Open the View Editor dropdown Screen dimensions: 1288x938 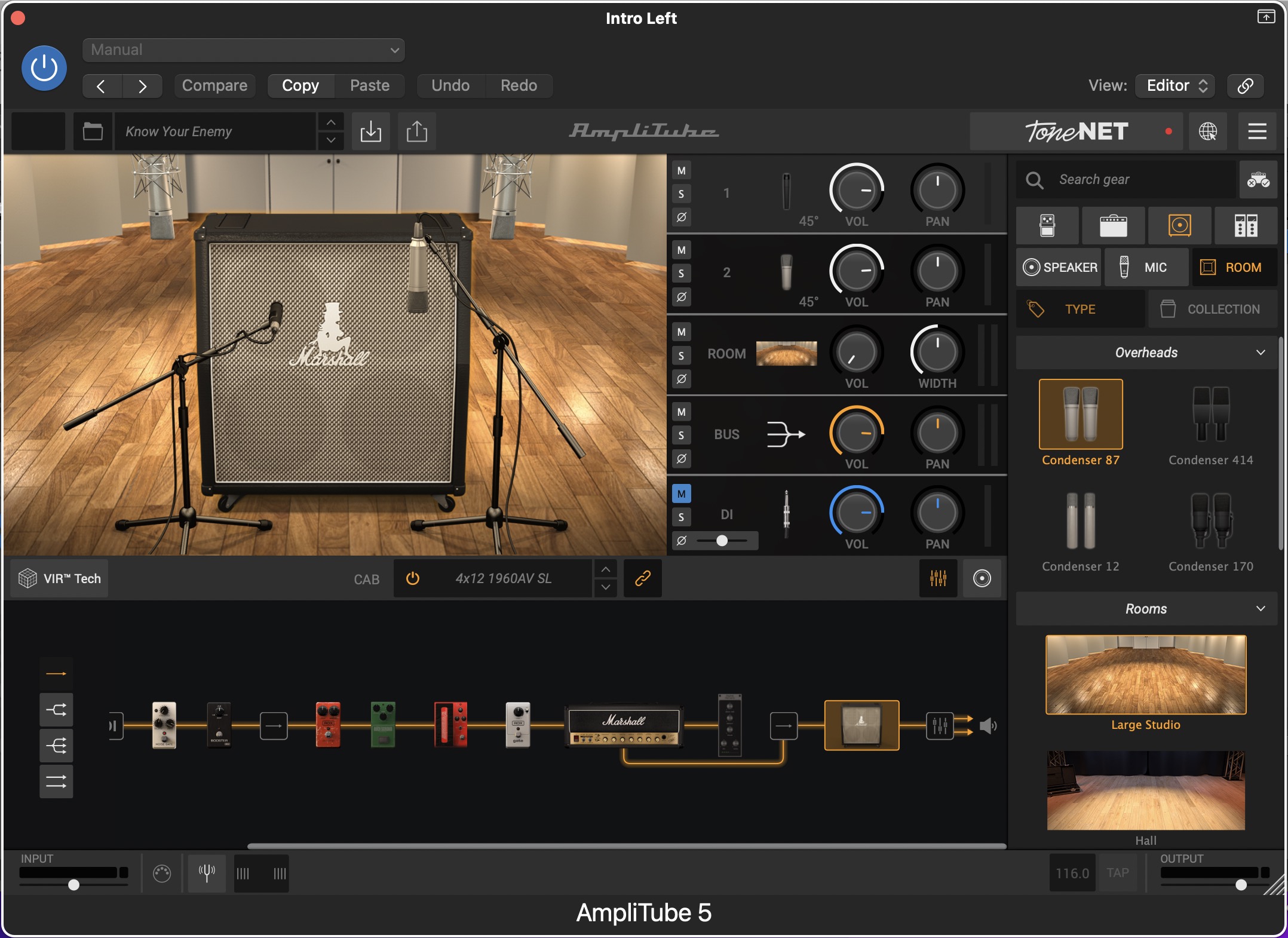[x=1175, y=86]
